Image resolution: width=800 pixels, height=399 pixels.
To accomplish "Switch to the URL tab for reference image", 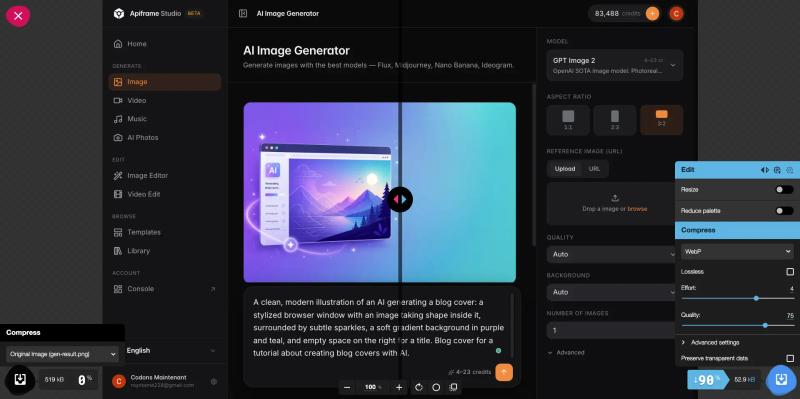I will (594, 169).
